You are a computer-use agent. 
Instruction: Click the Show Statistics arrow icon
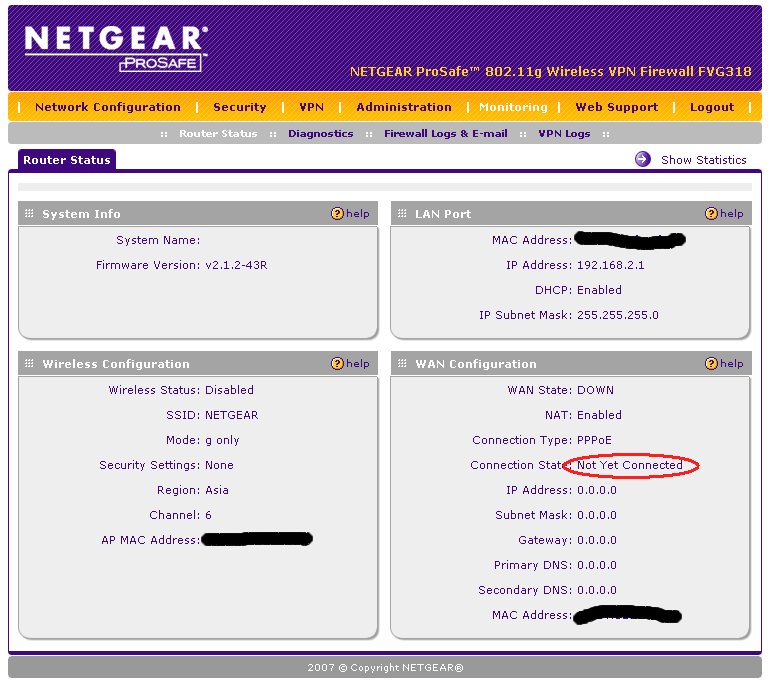point(643,159)
